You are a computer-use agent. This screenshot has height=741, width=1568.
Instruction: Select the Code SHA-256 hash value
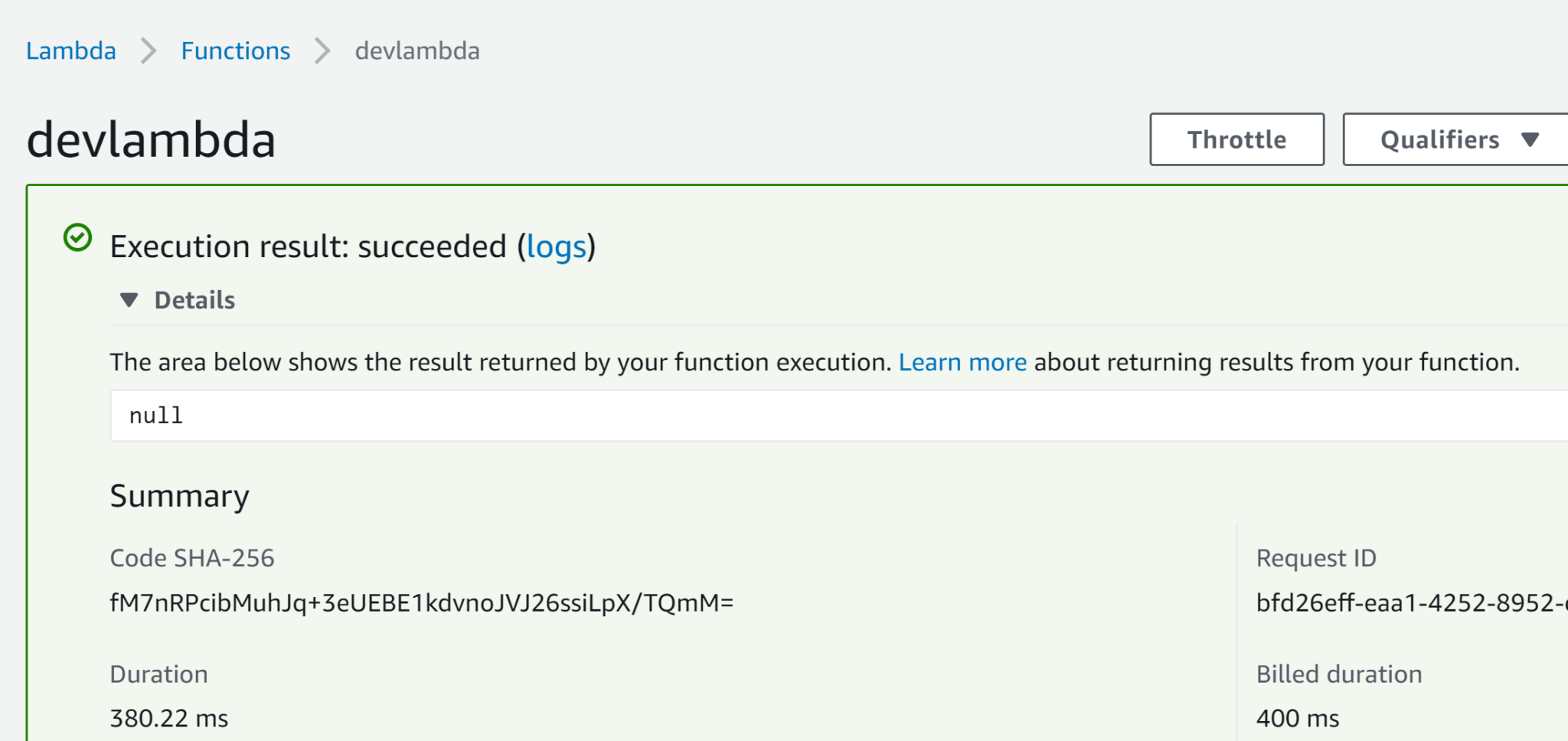click(x=422, y=603)
